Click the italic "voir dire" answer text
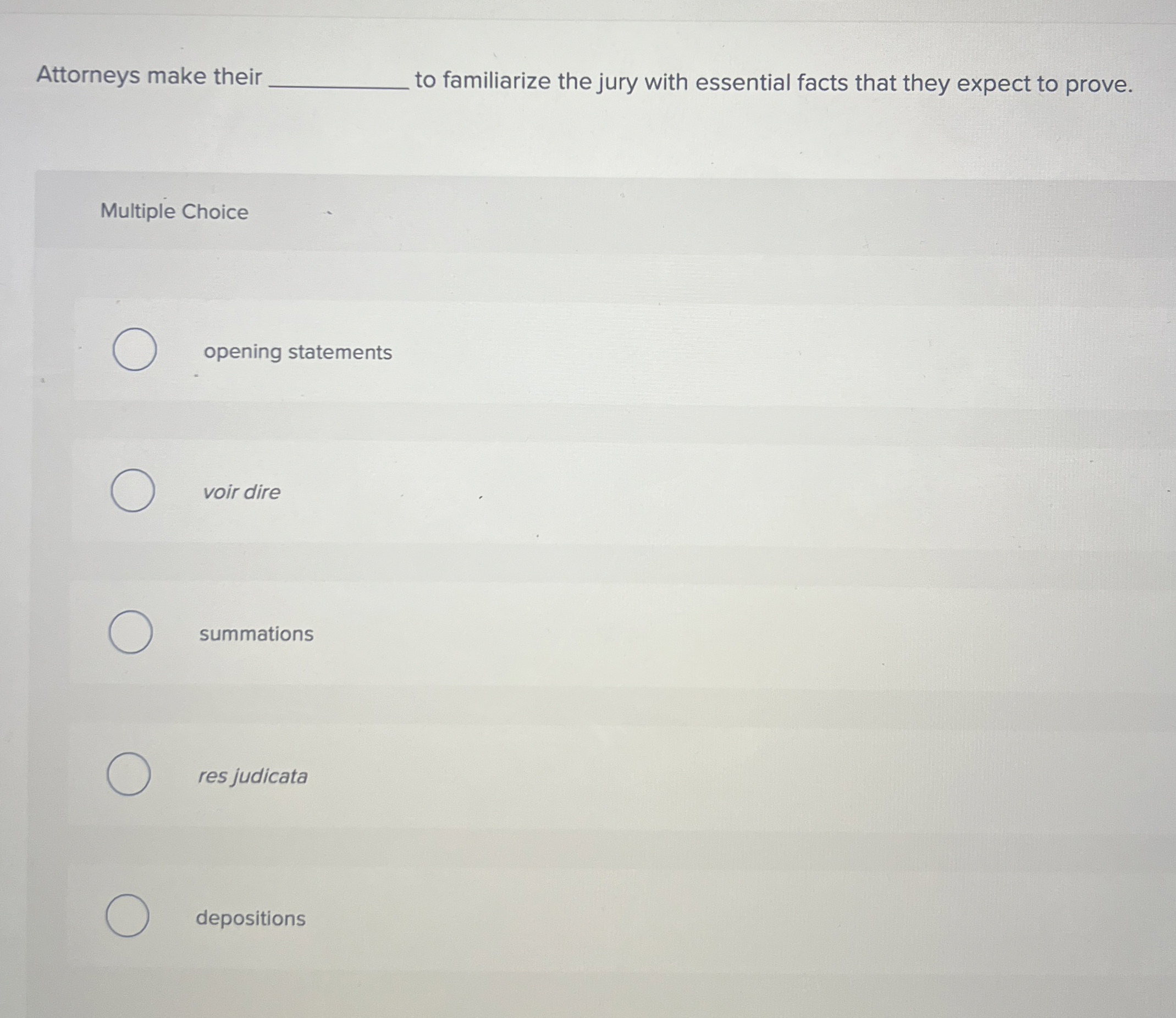 [x=241, y=492]
